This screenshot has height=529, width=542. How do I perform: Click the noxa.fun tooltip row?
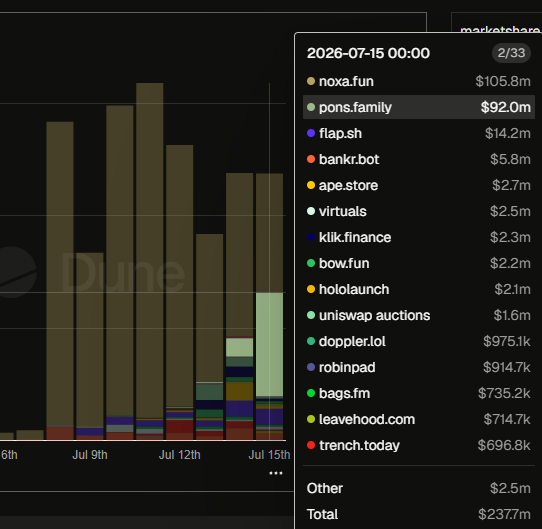click(419, 81)
